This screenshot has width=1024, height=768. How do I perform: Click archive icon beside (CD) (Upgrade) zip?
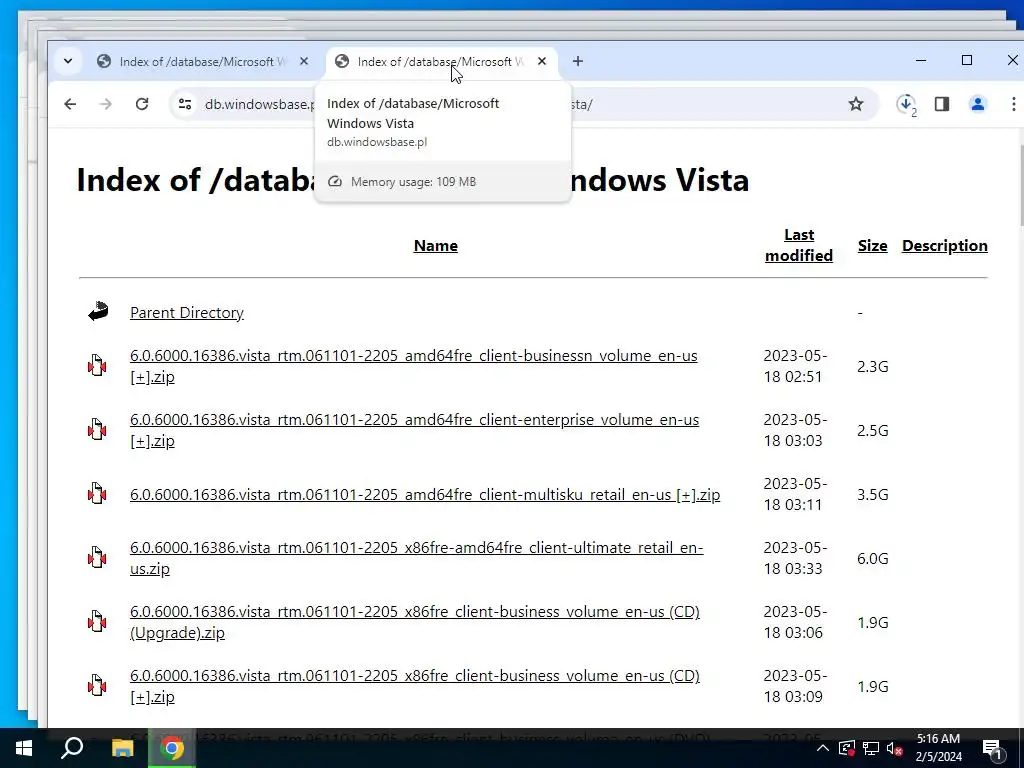coord(97,622)
